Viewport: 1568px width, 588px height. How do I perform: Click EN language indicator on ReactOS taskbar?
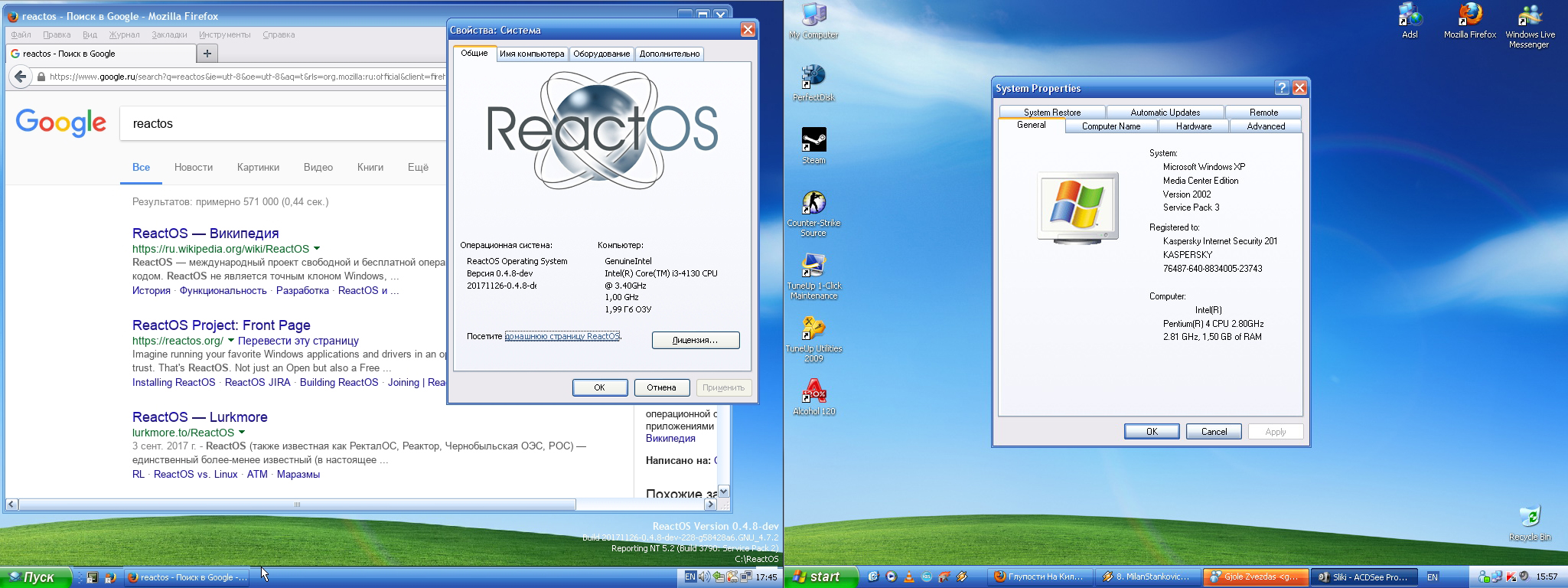(689, 577)
